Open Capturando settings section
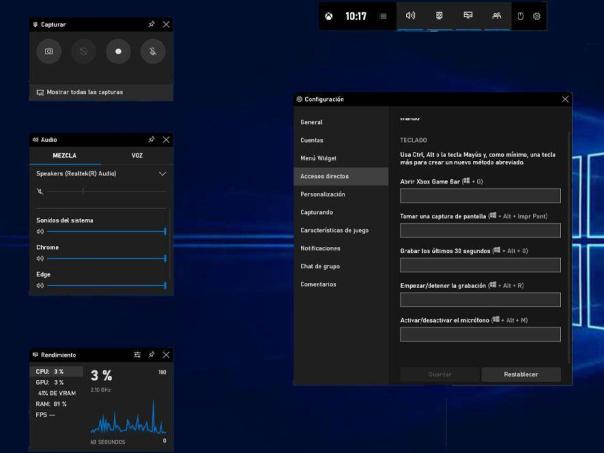604x453 pixels. click(x=318, y=212)
